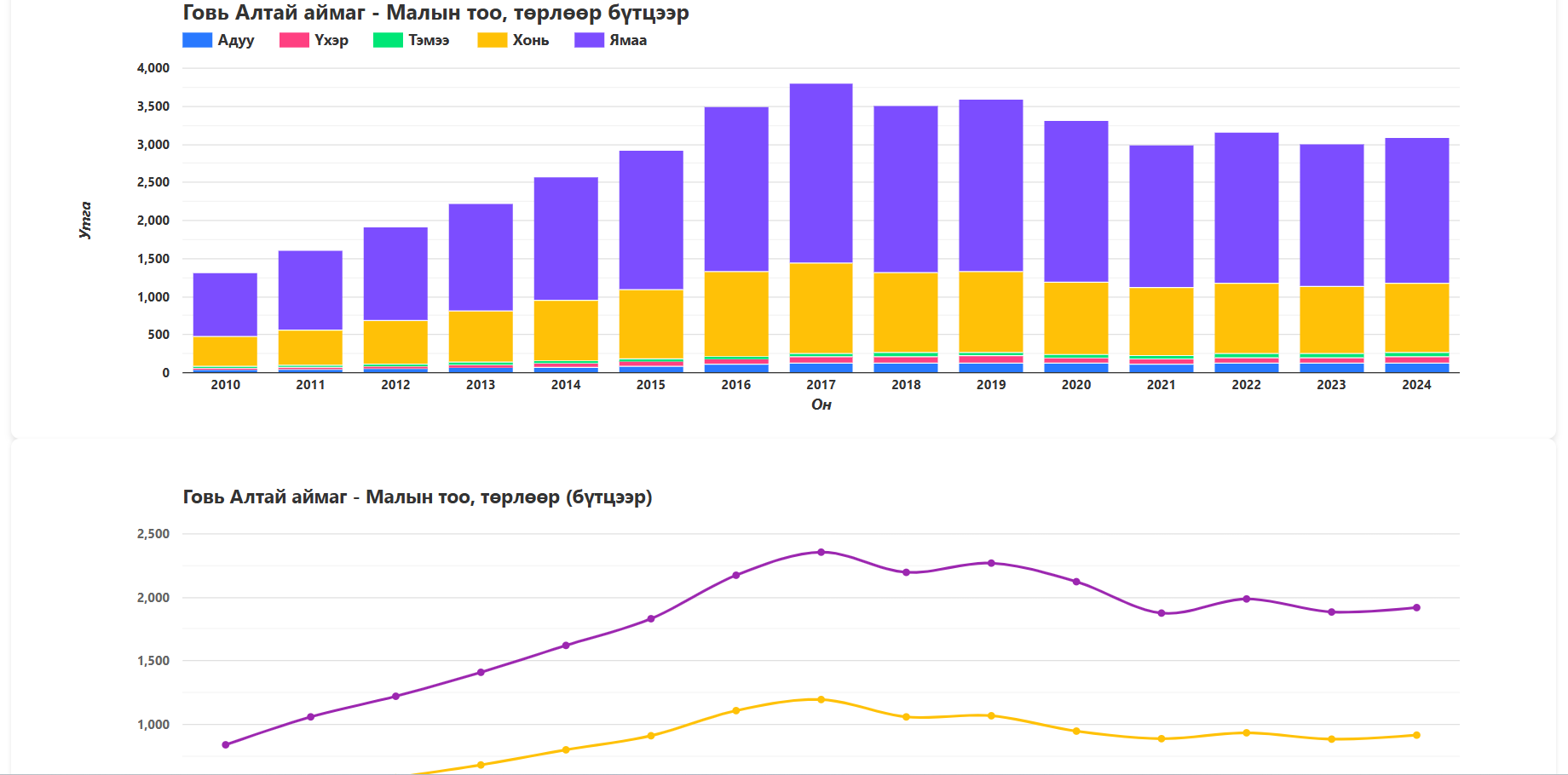Image resolution: width=1568 pixels, height=775 pixels.
Task: Select the 1,000 value on the line chart axis
Action: tap(153, 725)
